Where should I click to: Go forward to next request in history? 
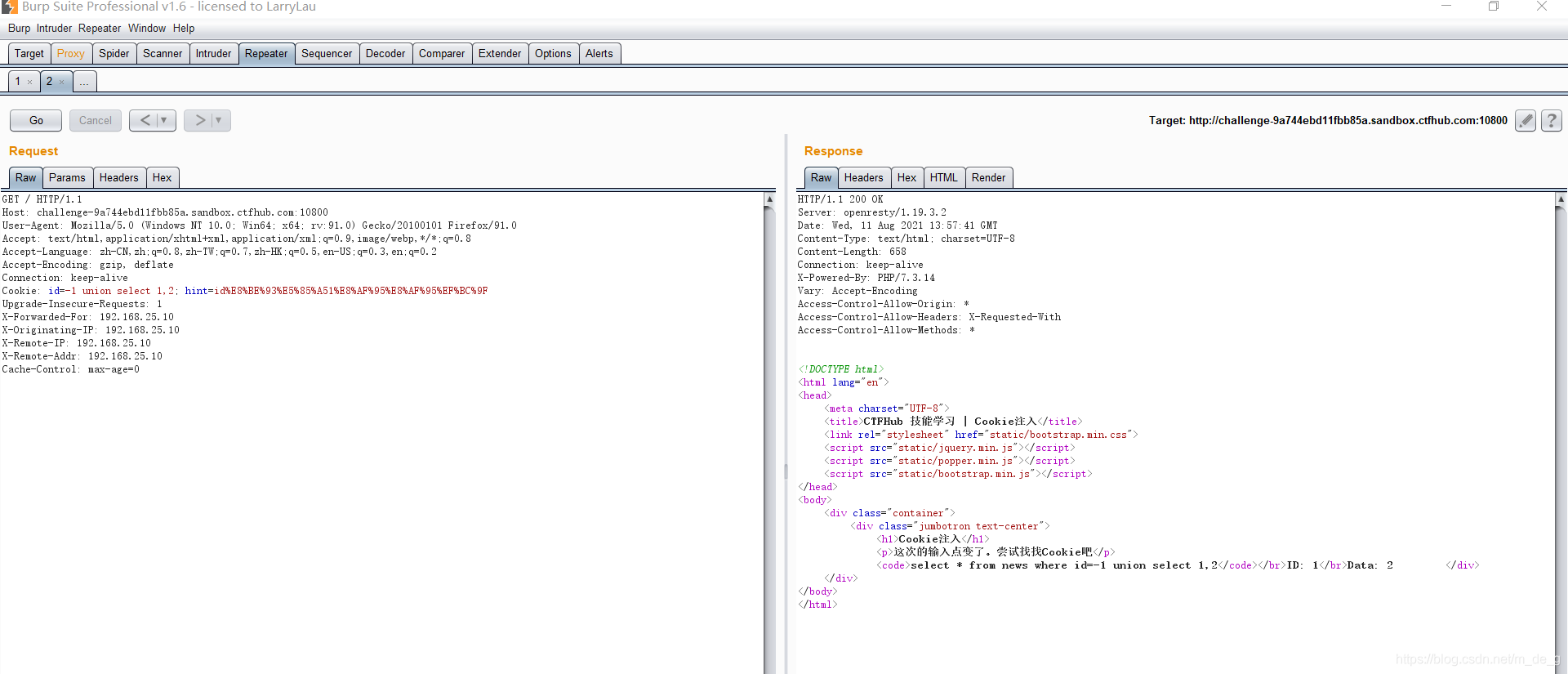(199, 120)
